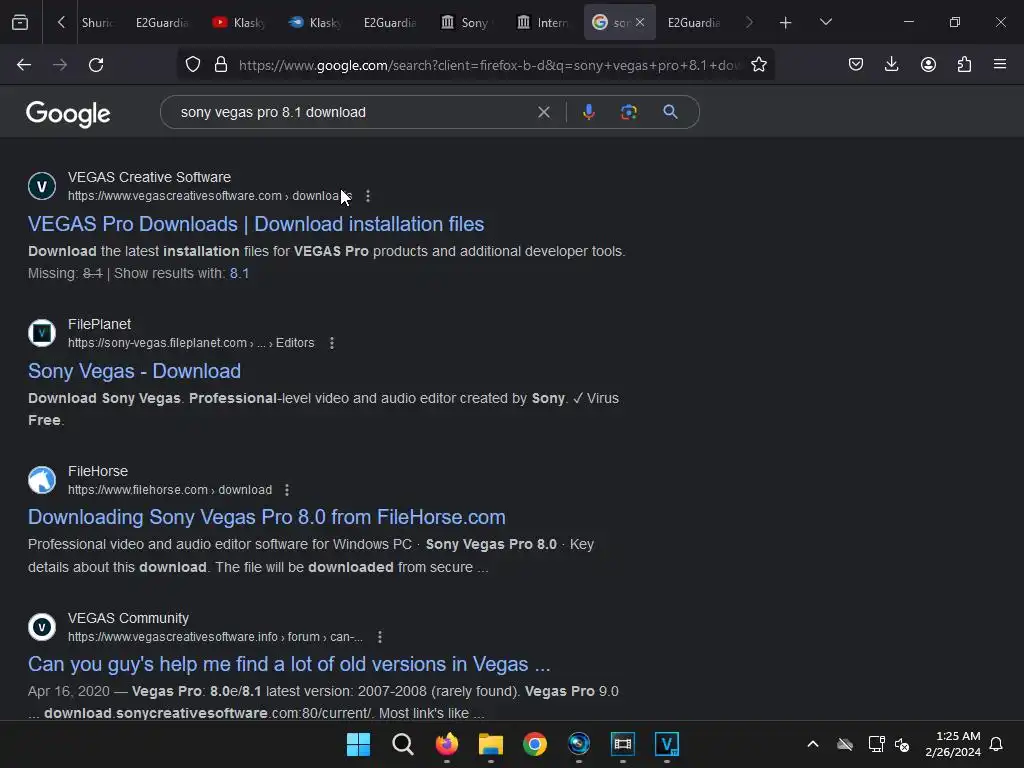Screen dimensions: 1024x768
Task: Go forward to the next page
Action: [x=60, y=65]
